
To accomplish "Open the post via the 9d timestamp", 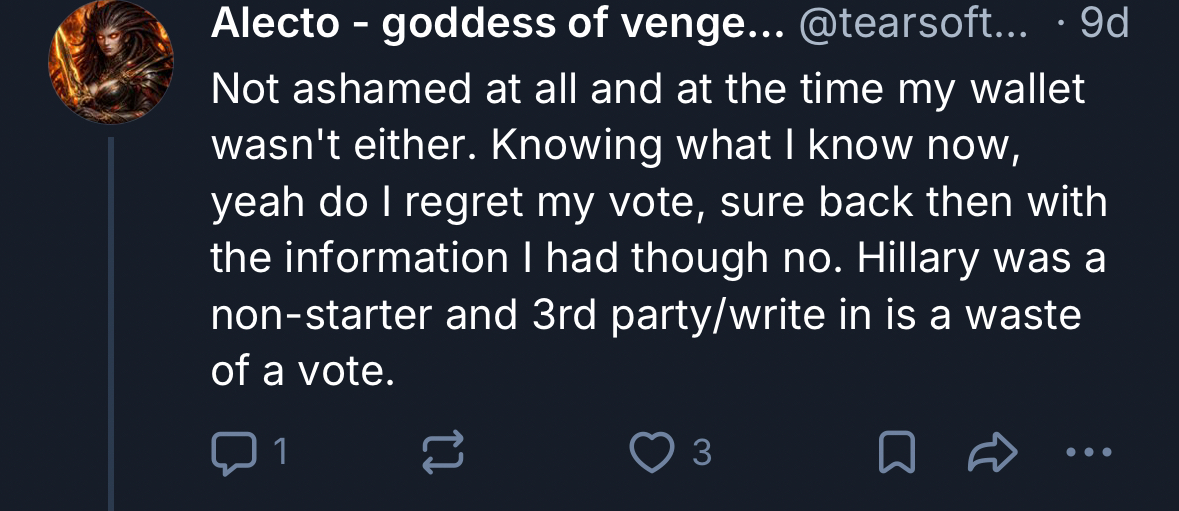I will tap(1103, 25).
